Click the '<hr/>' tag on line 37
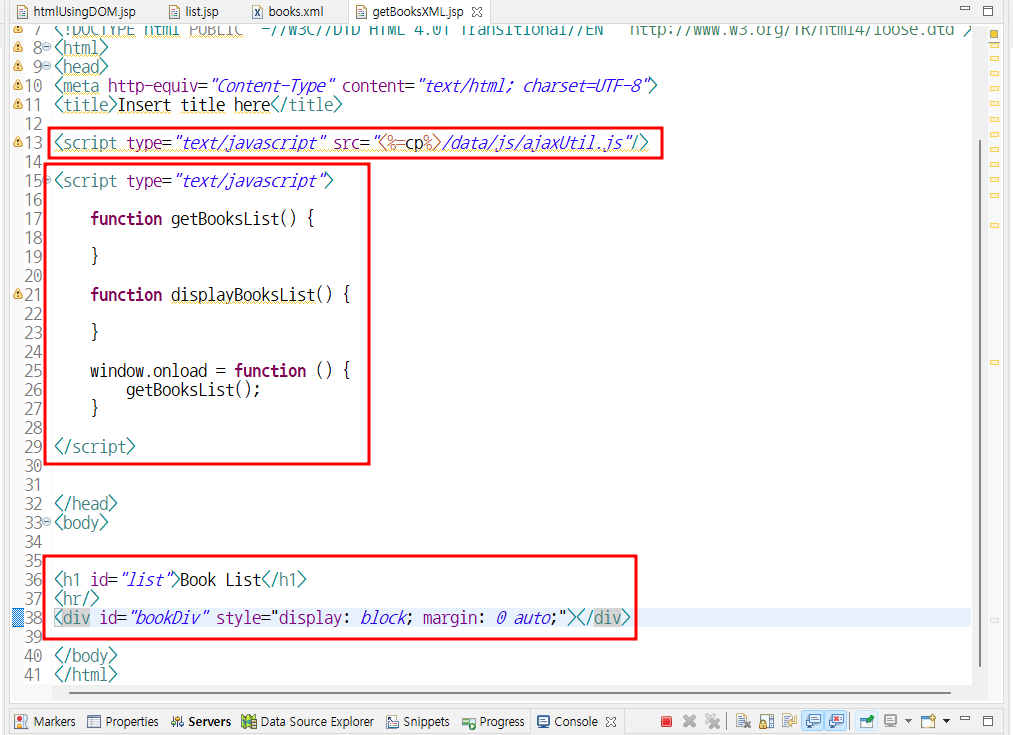Image resolution: width=1013 pixels, height=735 pixels. (x=77, y=599)
